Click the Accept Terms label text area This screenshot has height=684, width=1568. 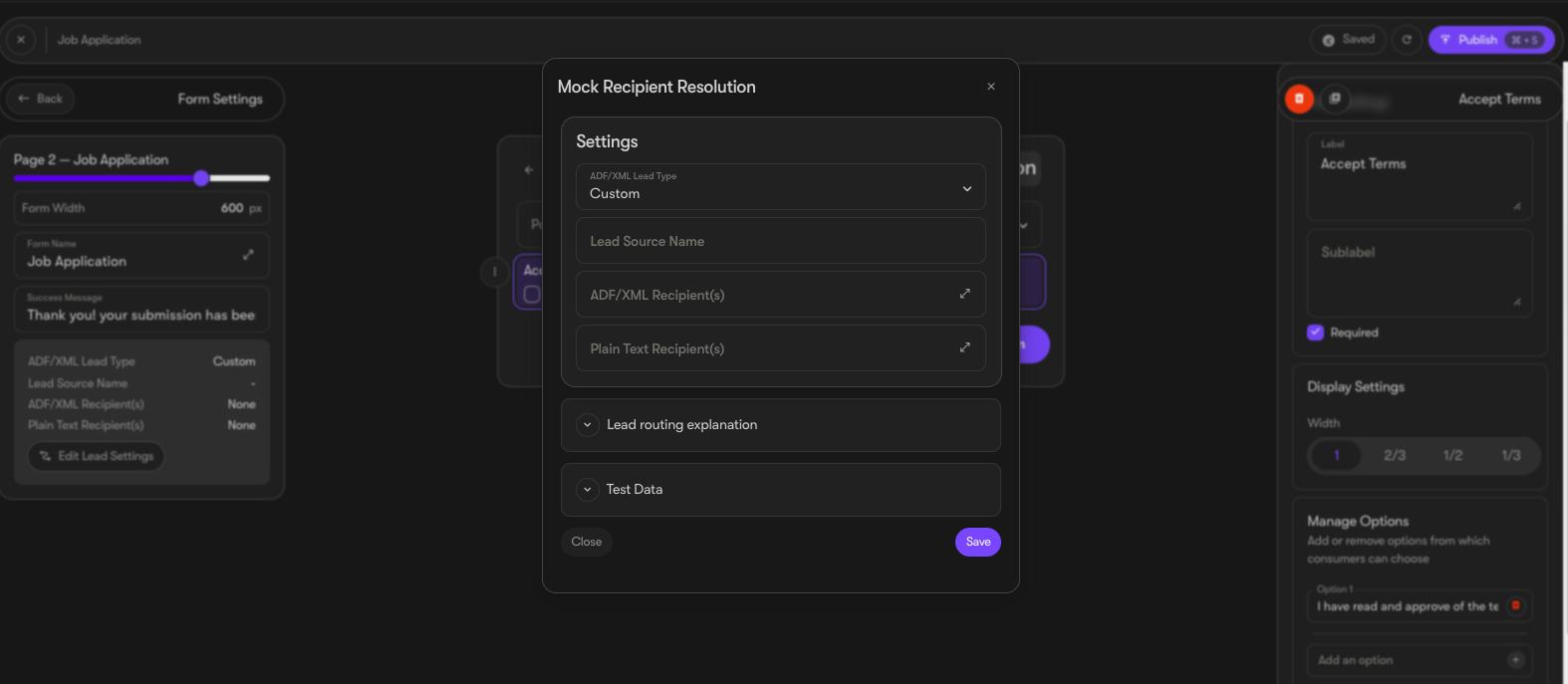pyautogui.click(x=1420, y=176)
